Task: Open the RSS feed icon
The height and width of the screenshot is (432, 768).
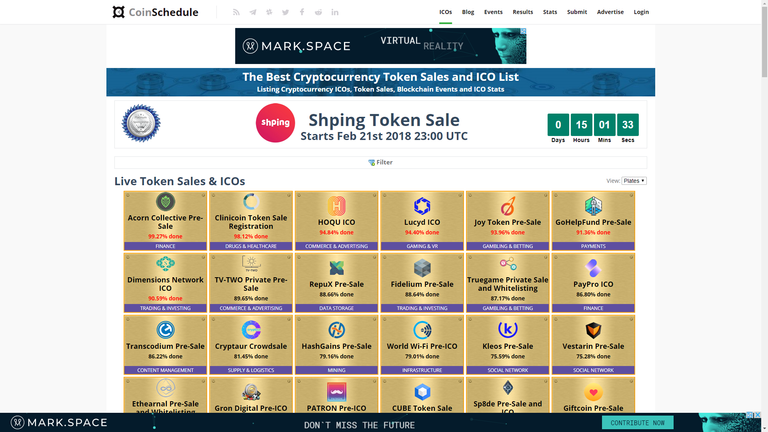Action: (x=236, y=12)
